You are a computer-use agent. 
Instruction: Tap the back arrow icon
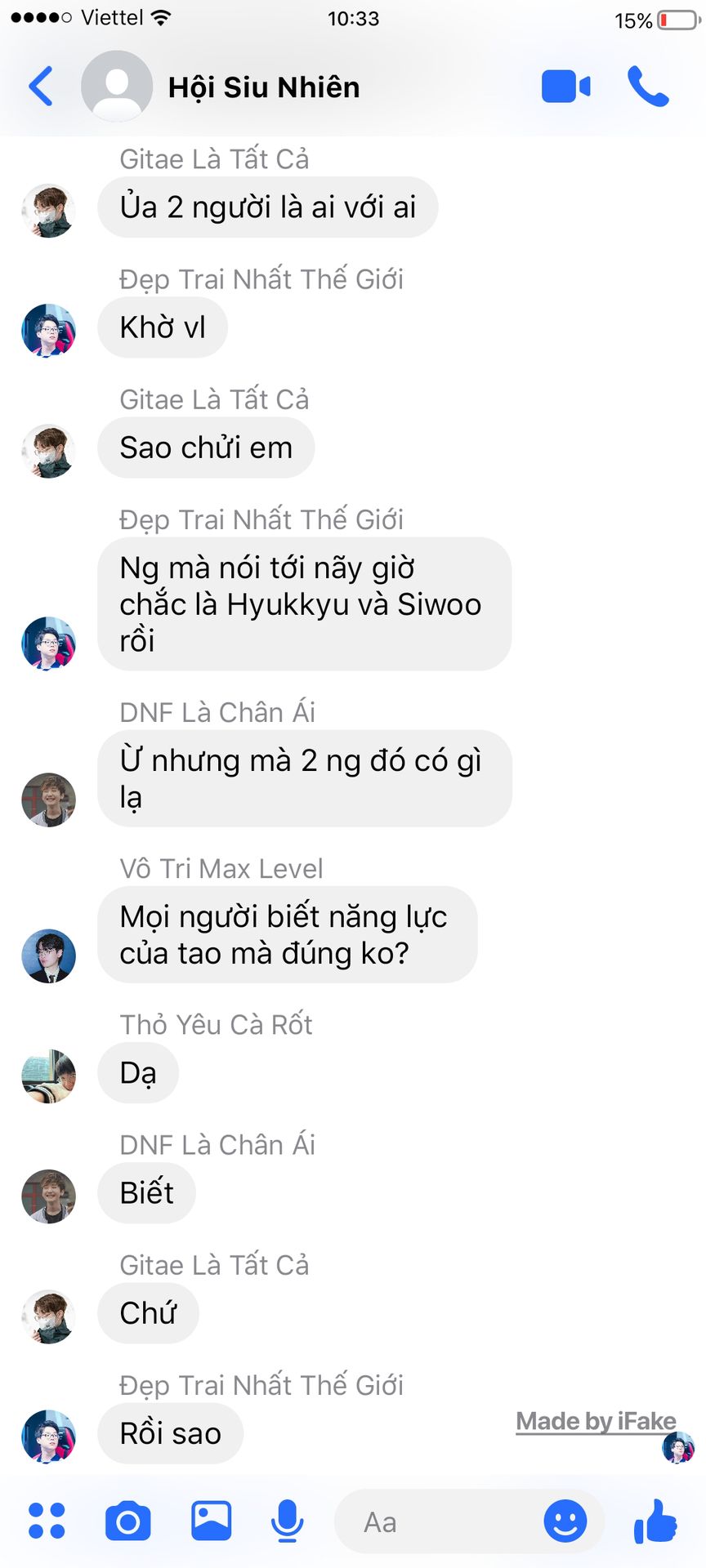pyautogui.click(x=41, y=86)
